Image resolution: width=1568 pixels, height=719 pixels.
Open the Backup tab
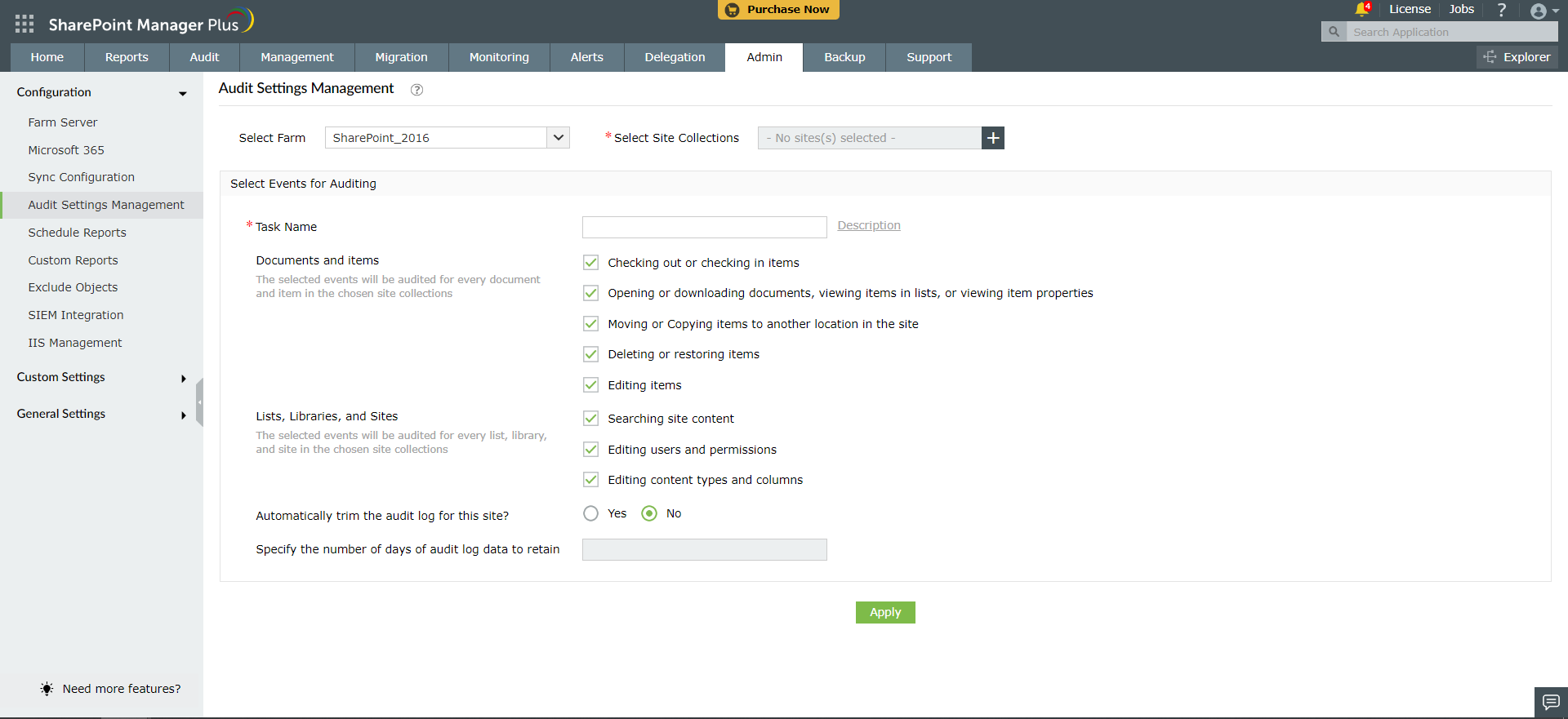844,57
